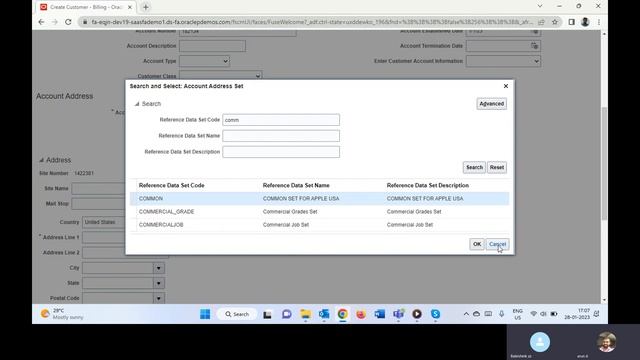The width and height of the screenshot is (640, 360).
Task: Expand the City dropdown arrow
Action: tap(159, 268)
